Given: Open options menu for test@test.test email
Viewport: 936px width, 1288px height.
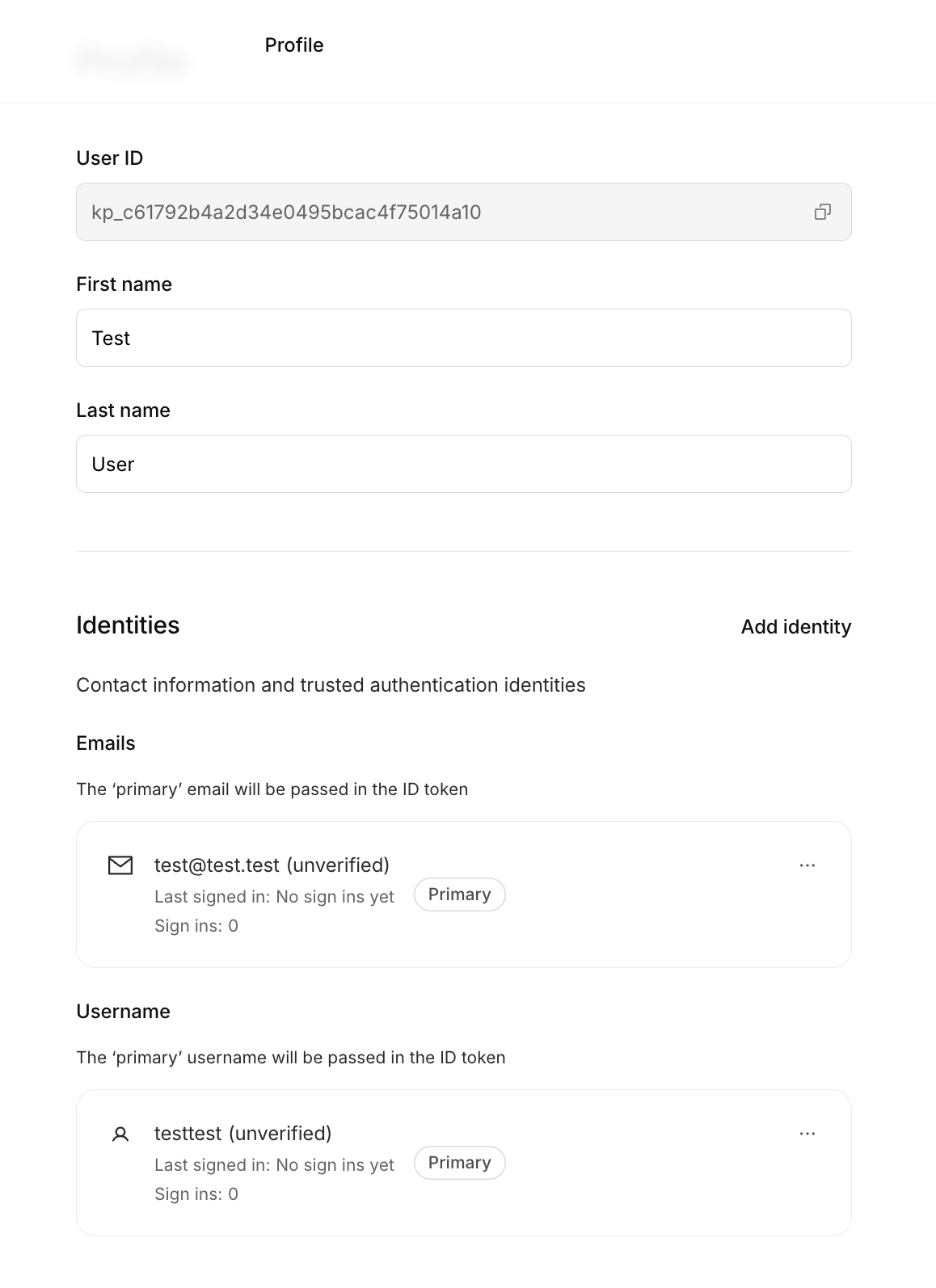Looking at the screenshot, I should (807, 865).
